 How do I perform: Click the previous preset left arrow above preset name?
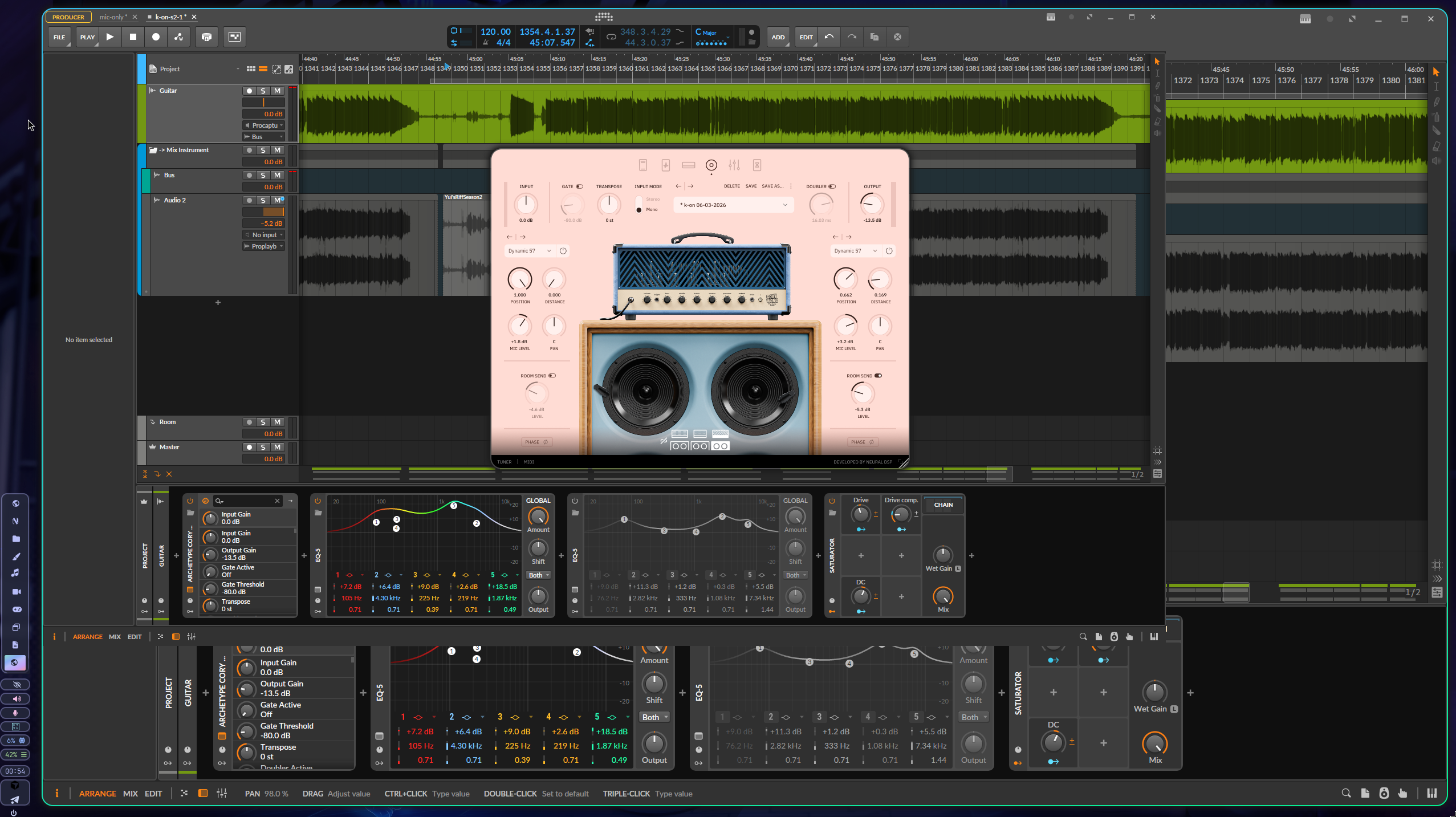[x=678, y=186]
